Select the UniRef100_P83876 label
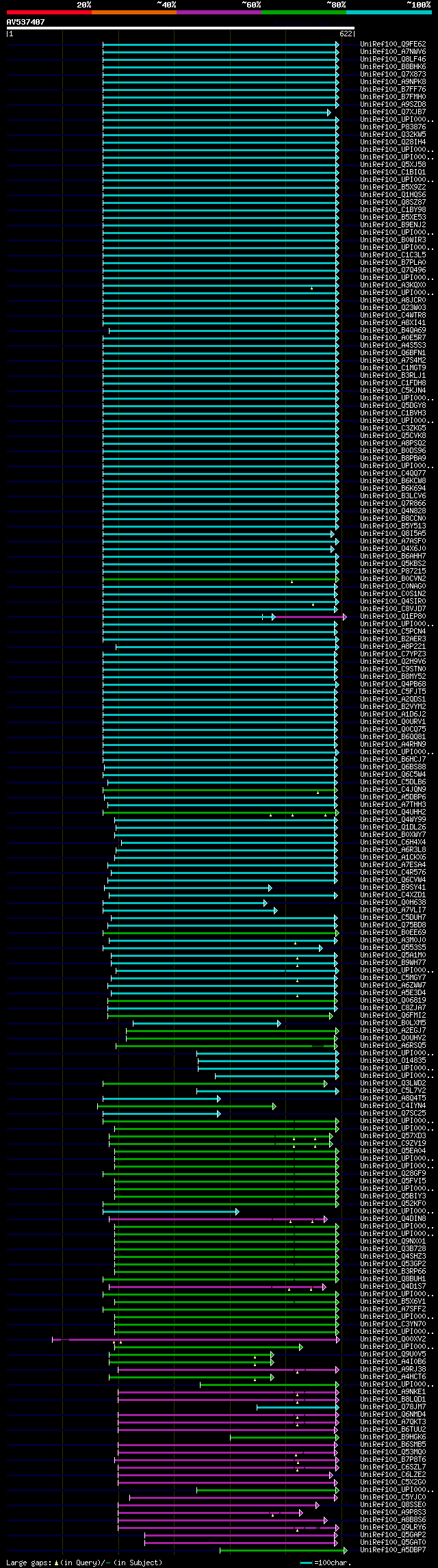Viewport: 438px width, 1568px height. [x=393, y=127]
